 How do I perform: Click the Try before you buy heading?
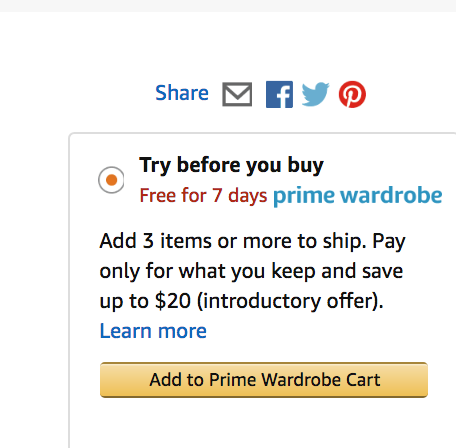tap(231, 165)
